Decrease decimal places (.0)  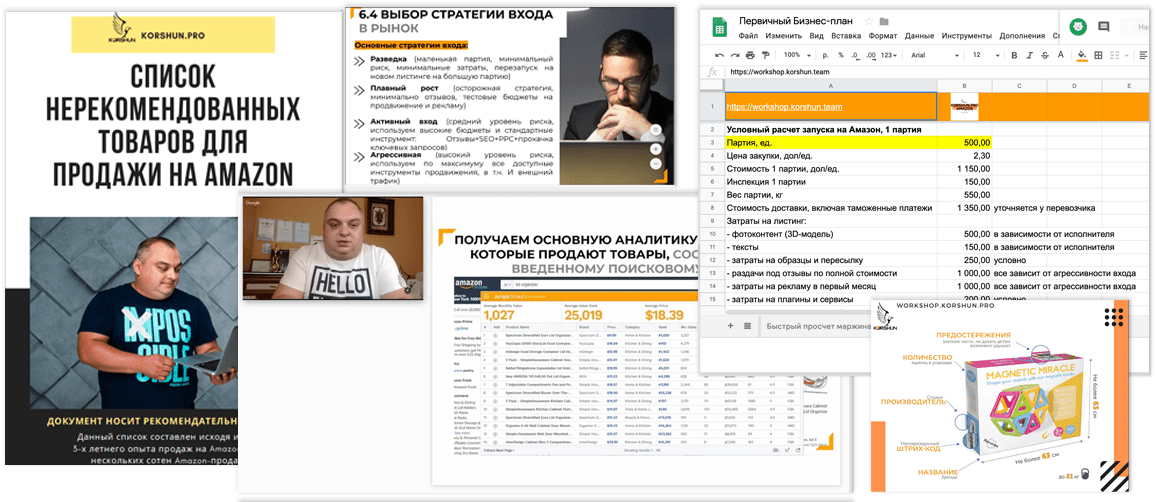(x=856, y=55)
